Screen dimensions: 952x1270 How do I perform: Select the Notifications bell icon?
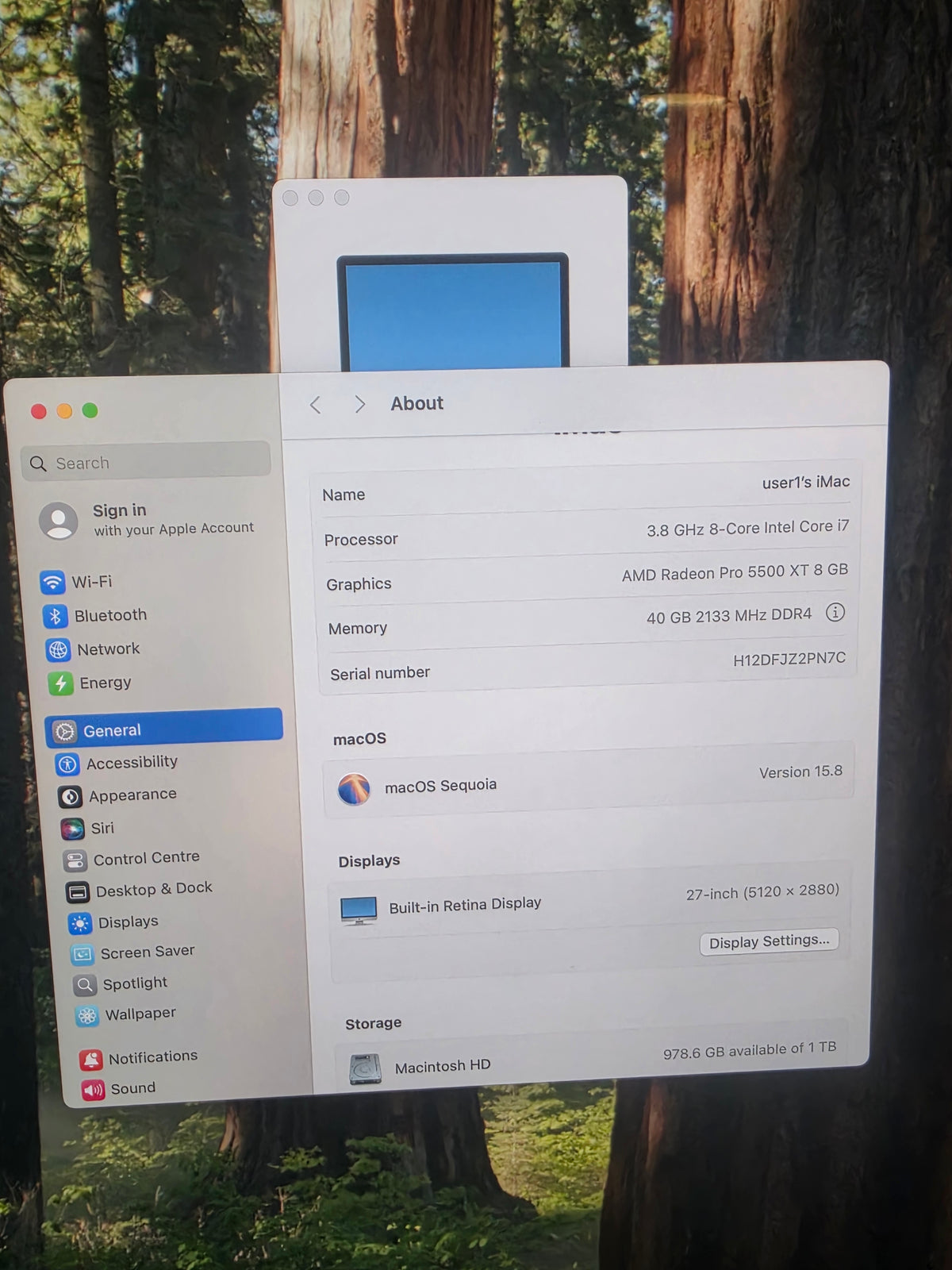[x=90, y=1059]
